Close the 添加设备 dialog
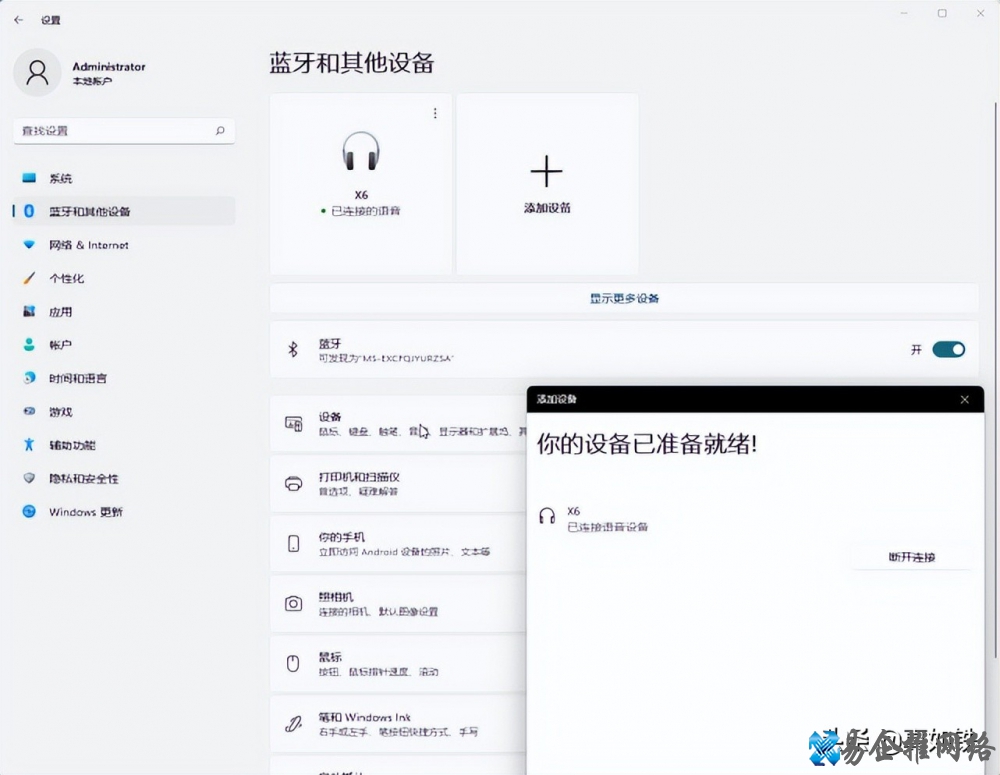The height and width of the screenshot is (775, 1000). click(x=964, y=400)
